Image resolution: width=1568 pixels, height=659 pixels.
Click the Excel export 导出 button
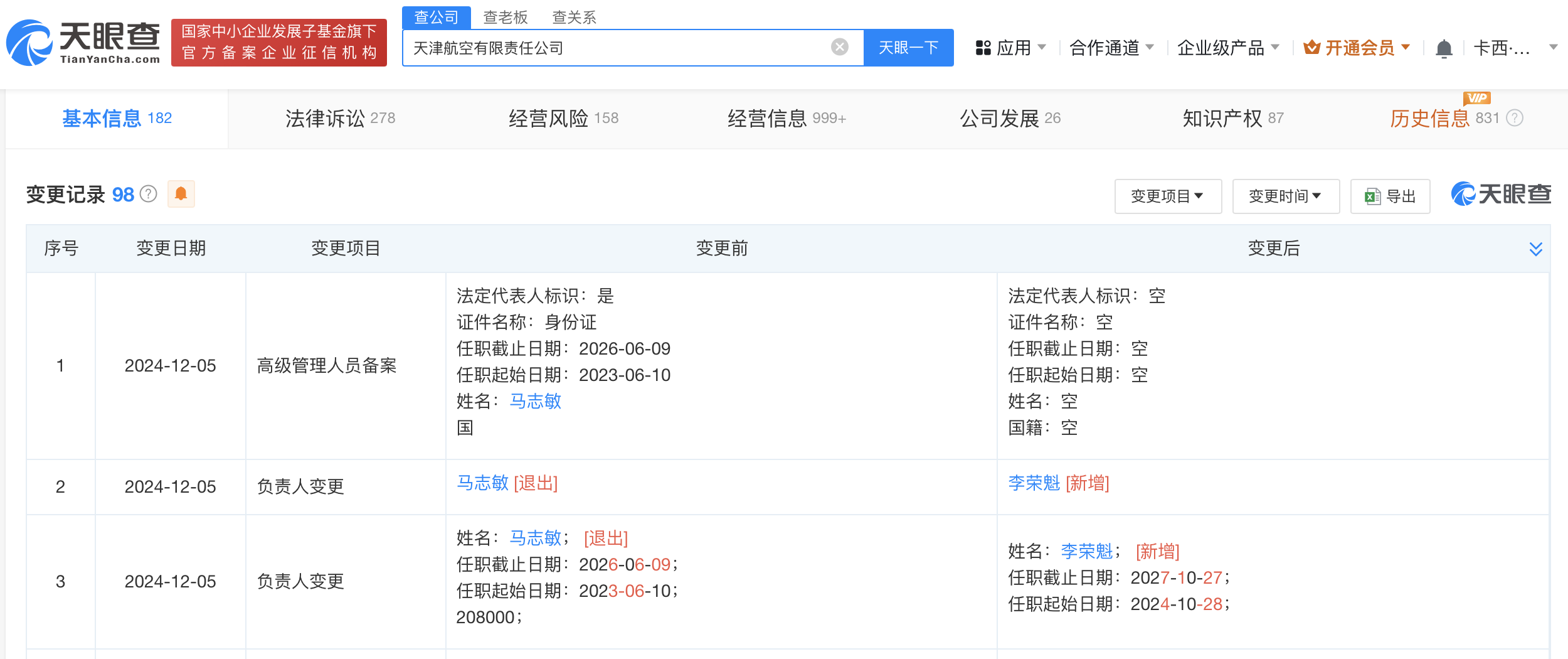(x=1390, y=196)
